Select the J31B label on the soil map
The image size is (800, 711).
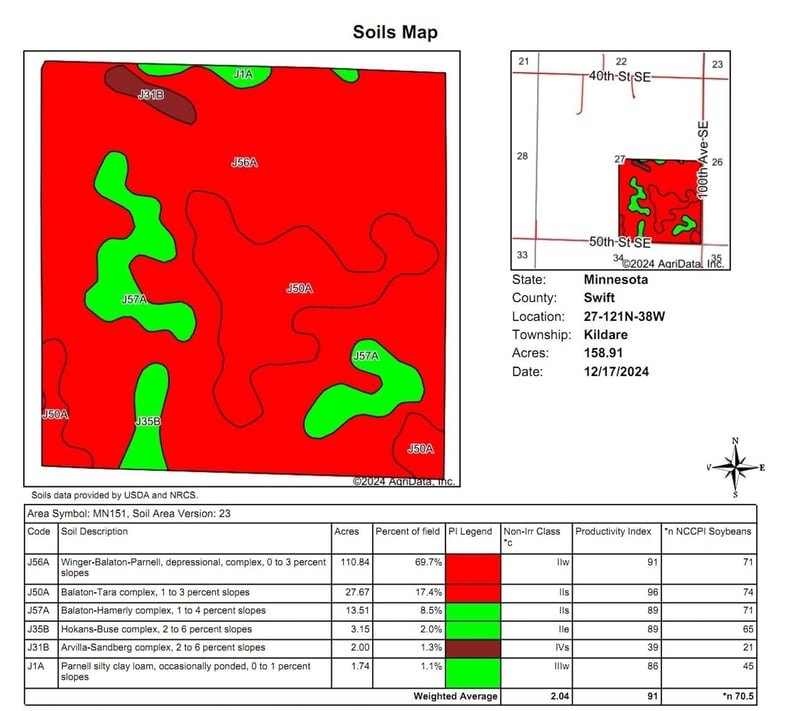tap(151, 94)
